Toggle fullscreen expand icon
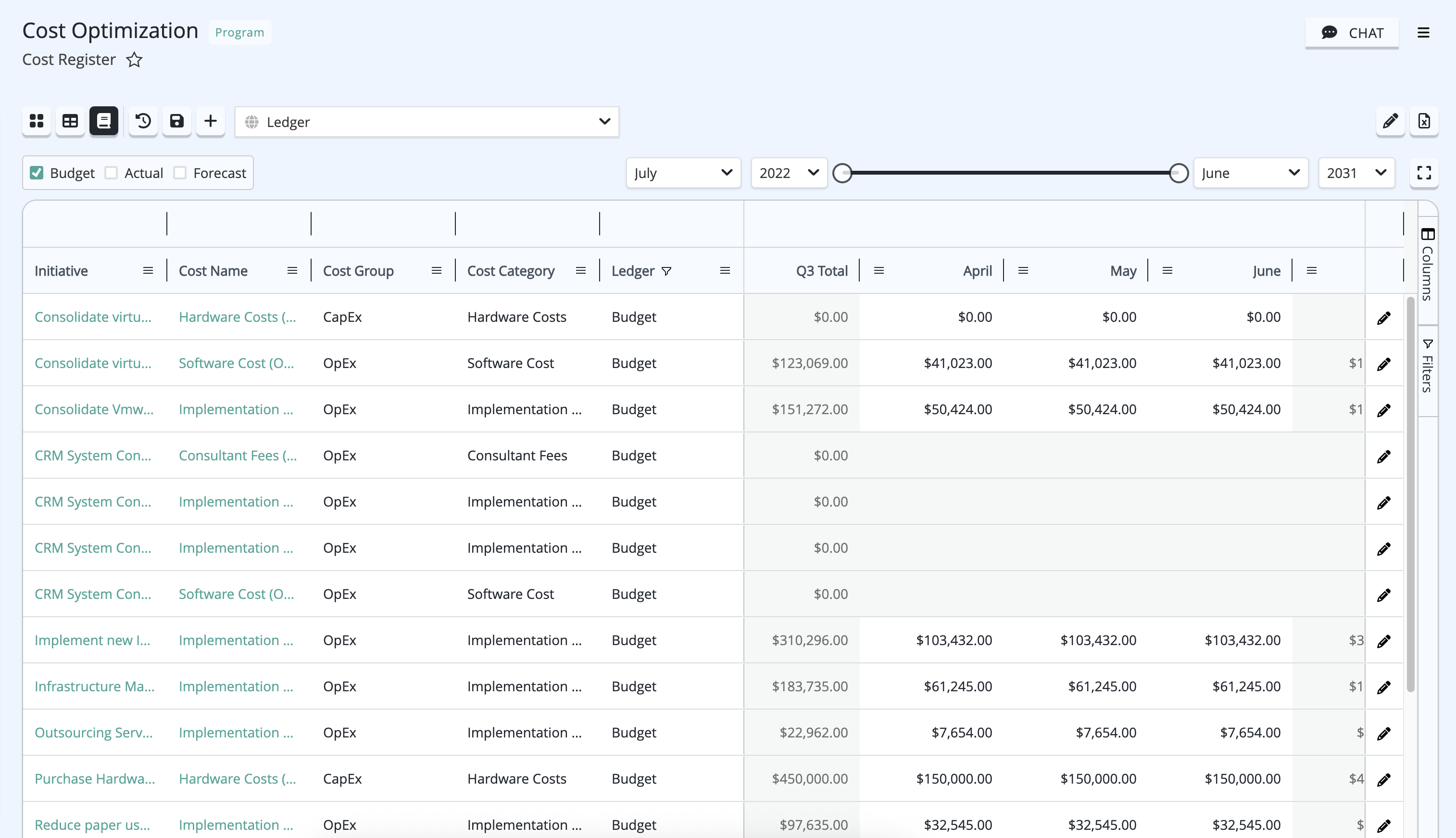1456x838 pixels. [1424, 173]
